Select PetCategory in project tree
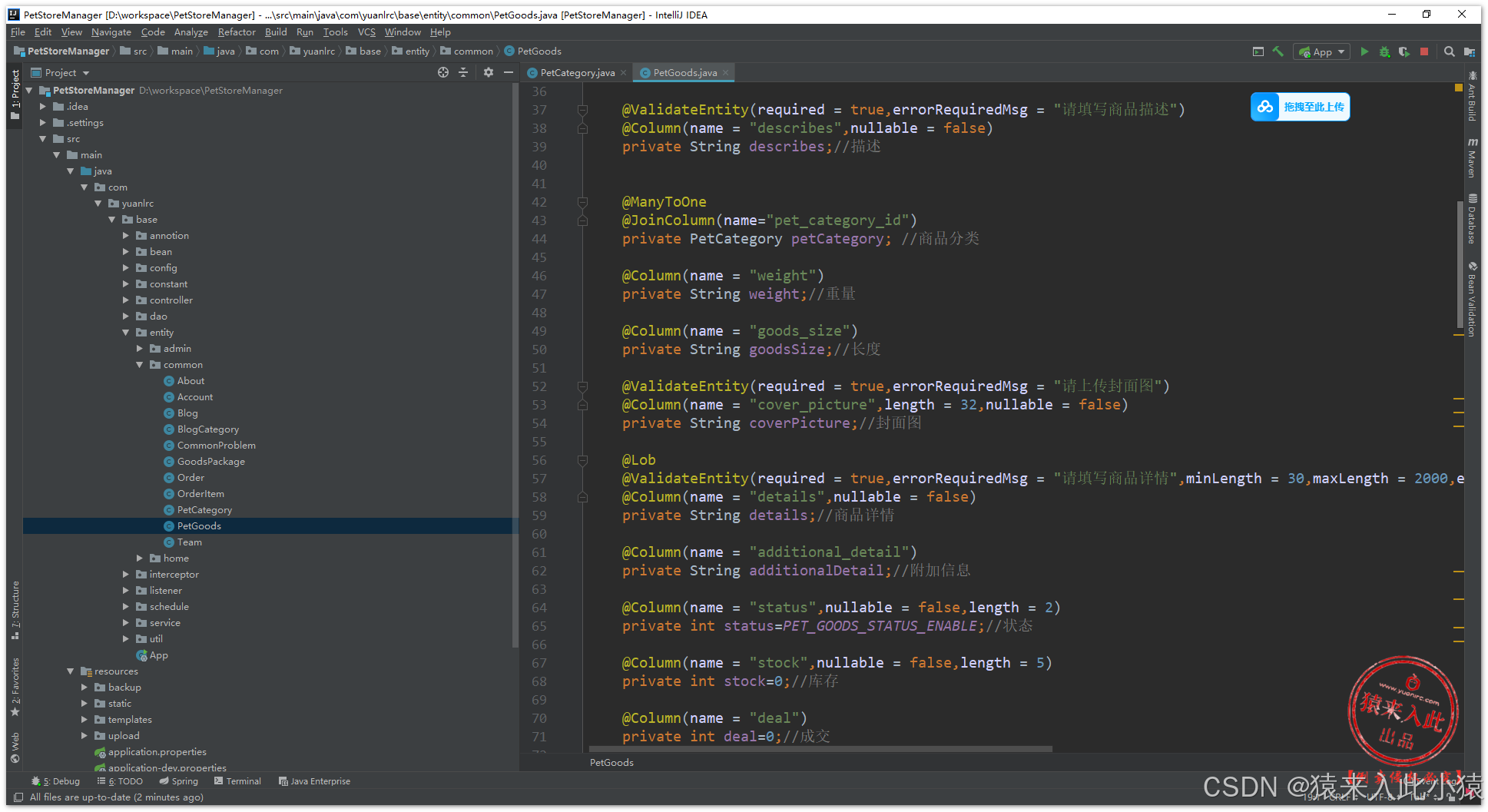The image size is (1488, 812). click(x=204, y=510)
